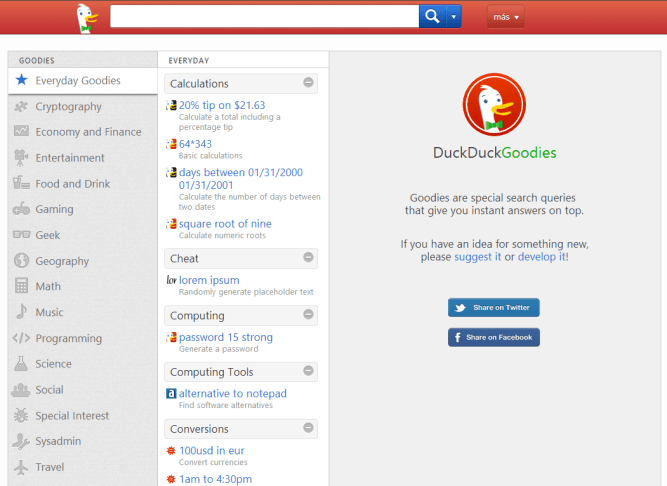Open the dropdown arrow beside search button
Screen dimensions: 667x486
[453, 17]
